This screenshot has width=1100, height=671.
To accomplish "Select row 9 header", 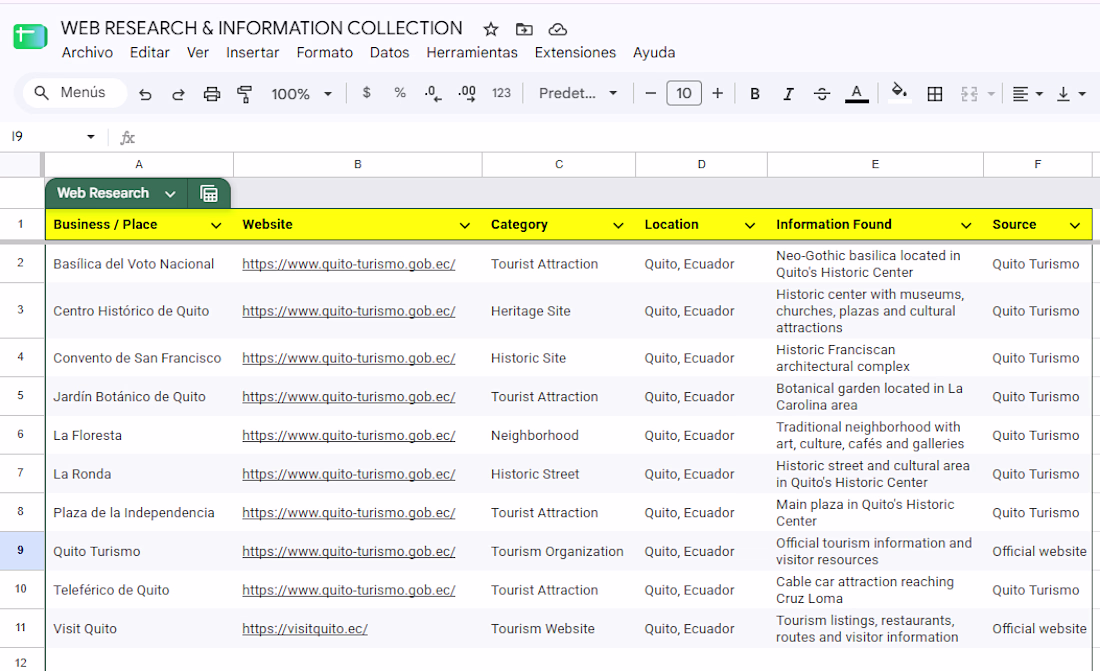I will pyautogui.click(x=20, y=550).
